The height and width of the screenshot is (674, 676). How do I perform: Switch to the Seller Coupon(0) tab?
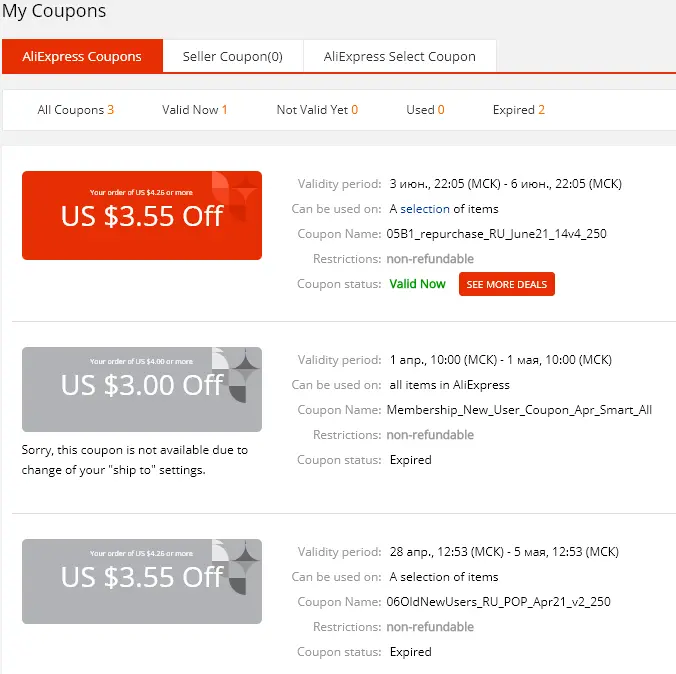pyautogui.click(x=233, y=56)
